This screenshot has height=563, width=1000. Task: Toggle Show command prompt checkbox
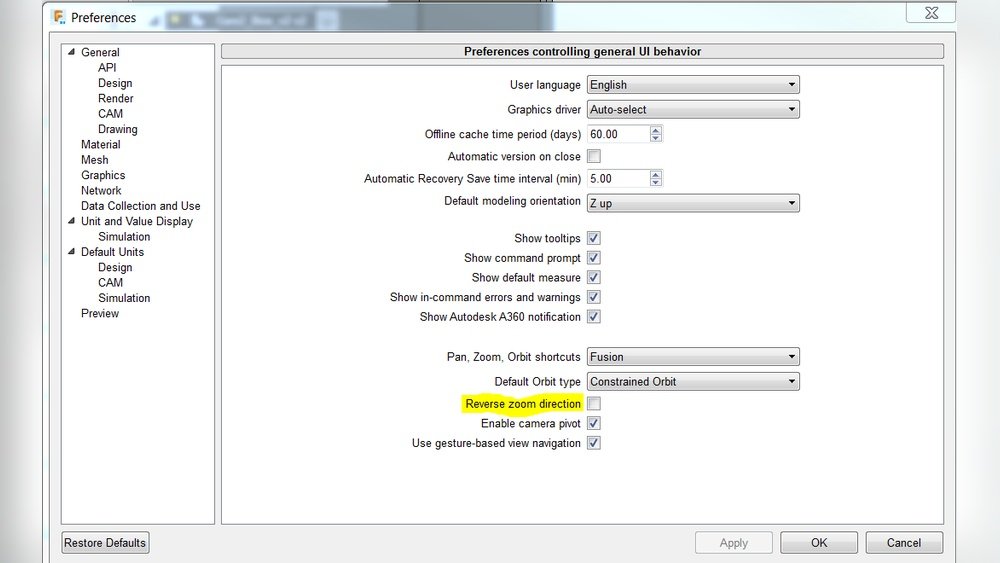point(594,258)
